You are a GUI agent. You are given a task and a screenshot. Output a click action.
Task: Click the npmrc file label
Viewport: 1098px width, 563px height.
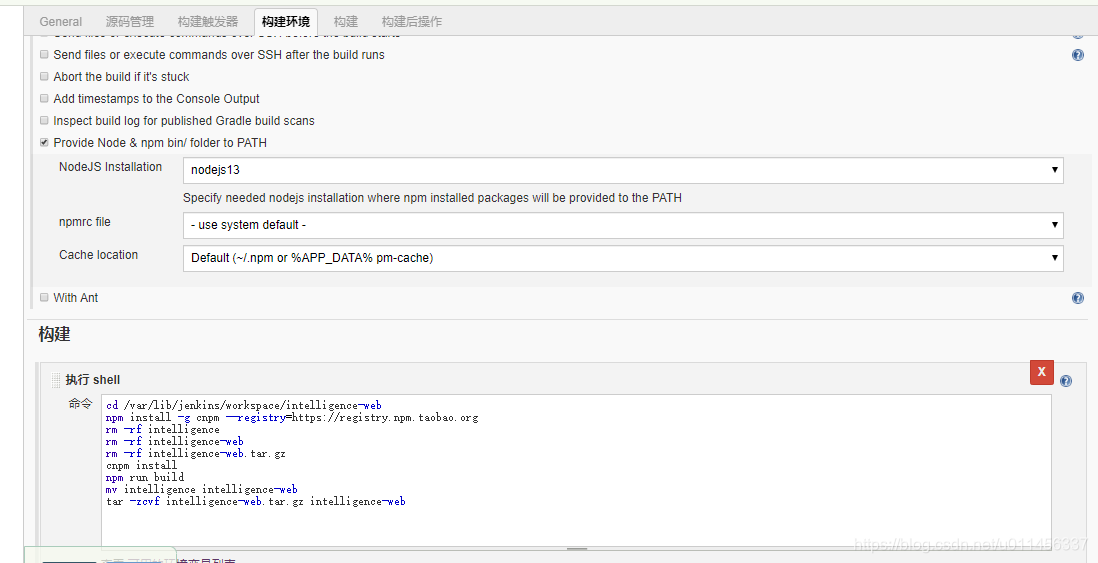click(x=85, y=222)
